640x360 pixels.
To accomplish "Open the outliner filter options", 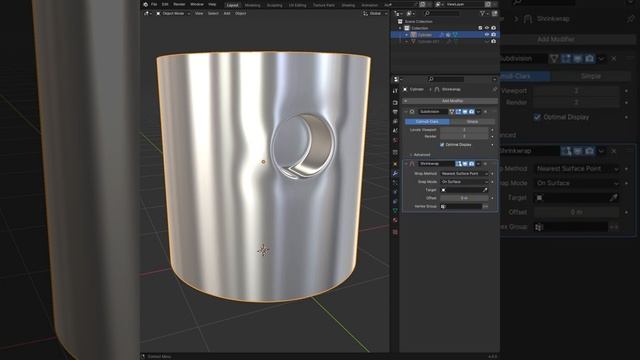I will coord(484,13).
